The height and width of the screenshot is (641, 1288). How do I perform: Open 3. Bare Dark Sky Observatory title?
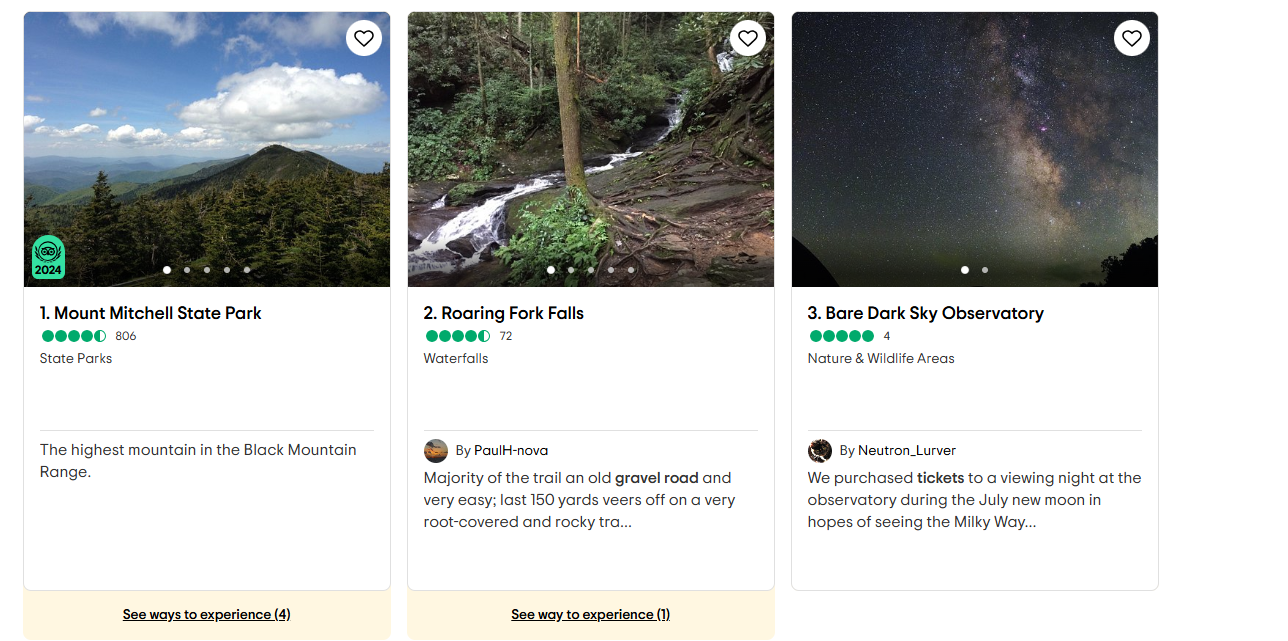pos(926,313)
